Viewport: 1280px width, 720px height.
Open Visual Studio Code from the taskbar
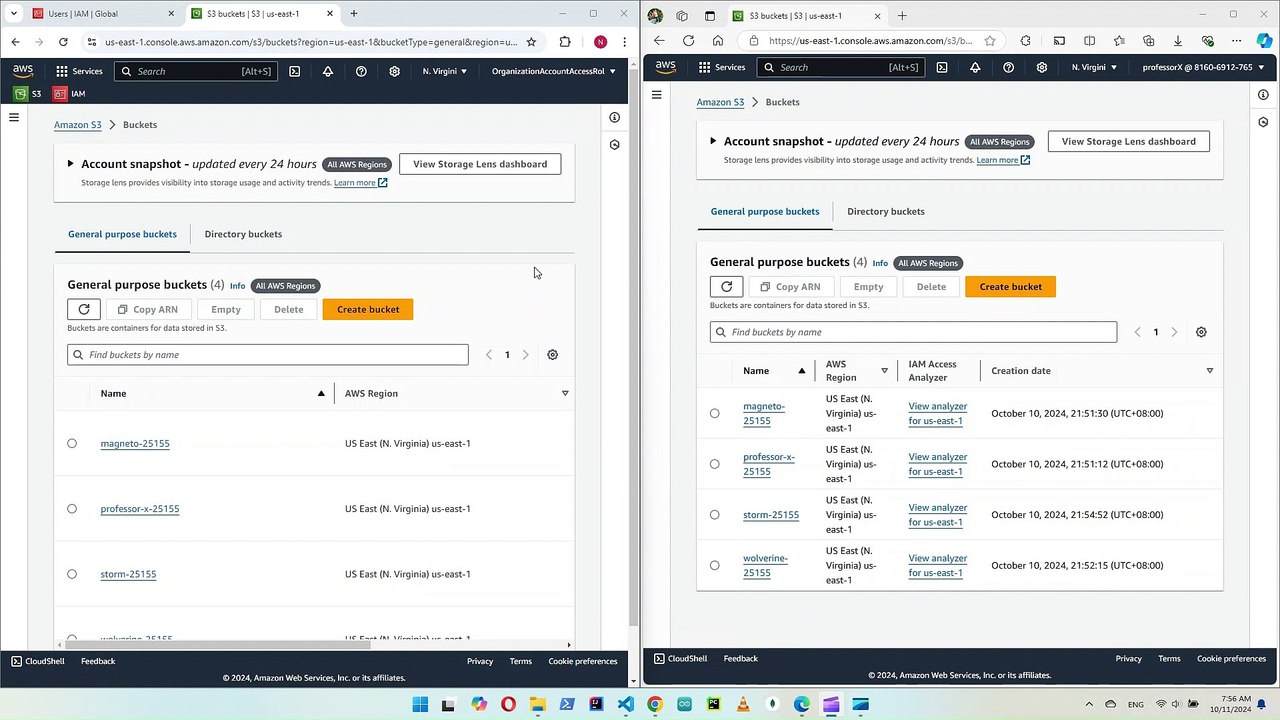[625, 705]
